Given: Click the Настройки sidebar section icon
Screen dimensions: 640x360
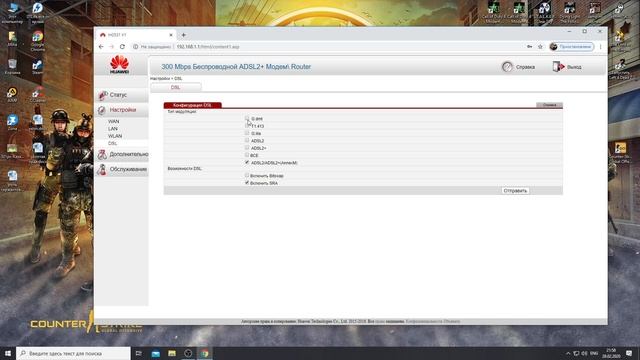Looking at the screenshot, I should (102, 110).
